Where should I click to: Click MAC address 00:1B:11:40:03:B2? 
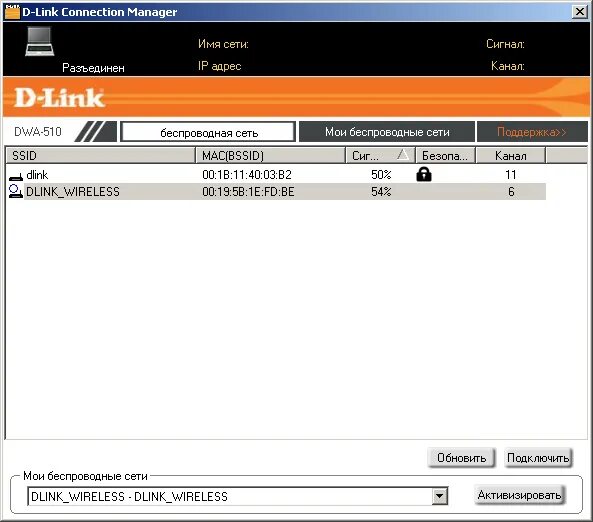247,175
